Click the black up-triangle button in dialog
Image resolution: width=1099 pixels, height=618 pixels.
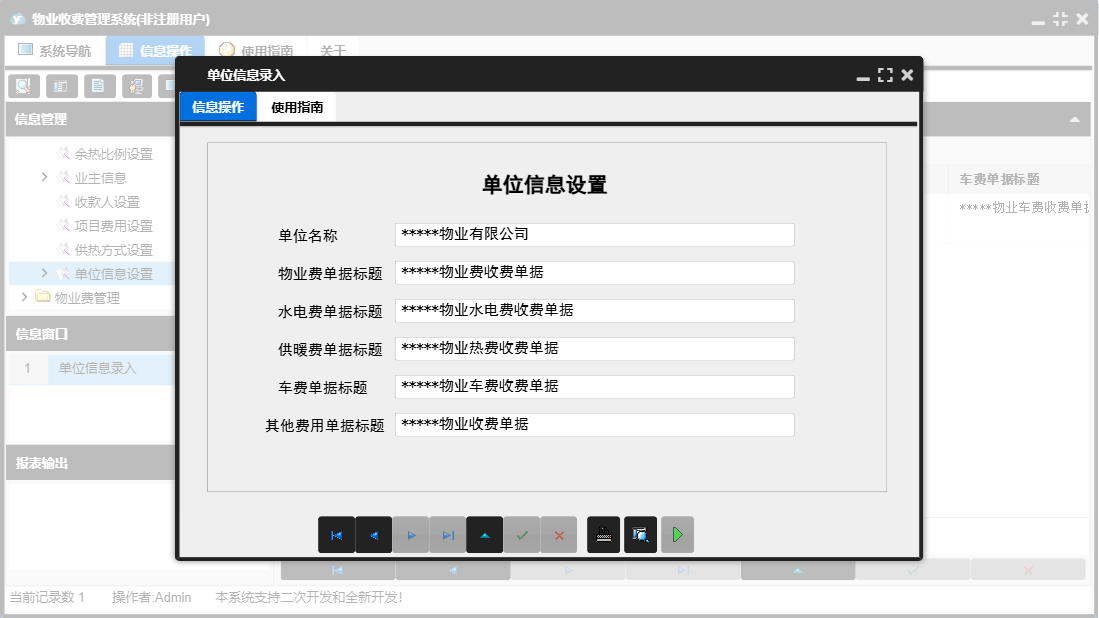(x=485, y=535)
